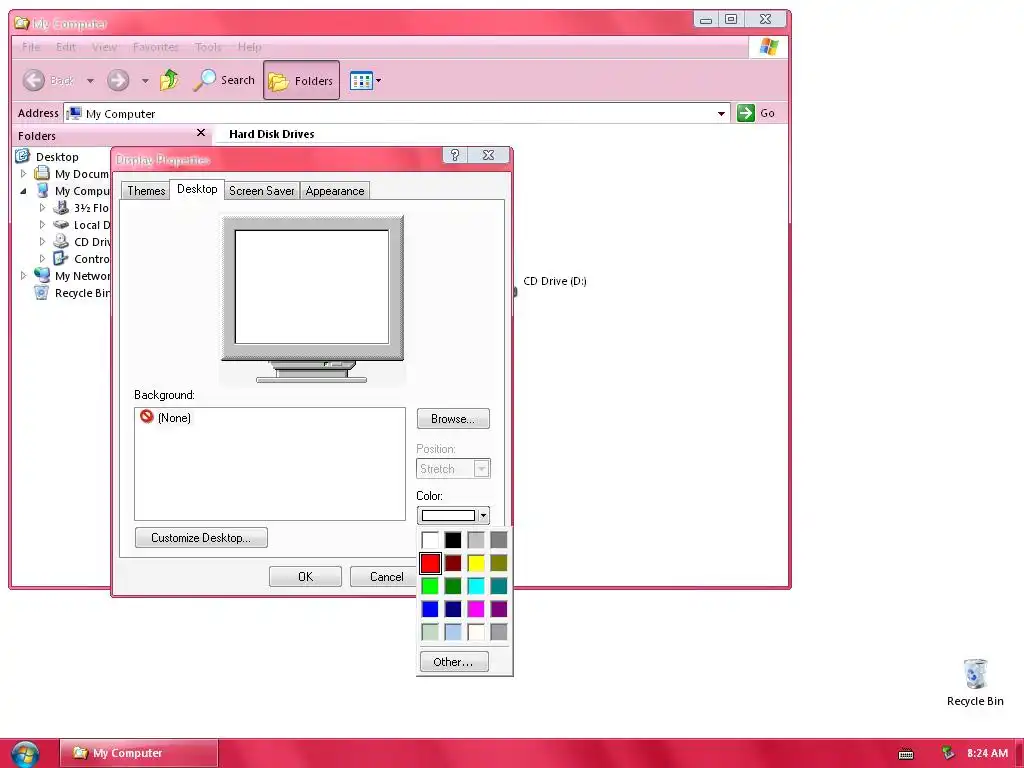Close the Folders side pane

[x=200, y=133]
